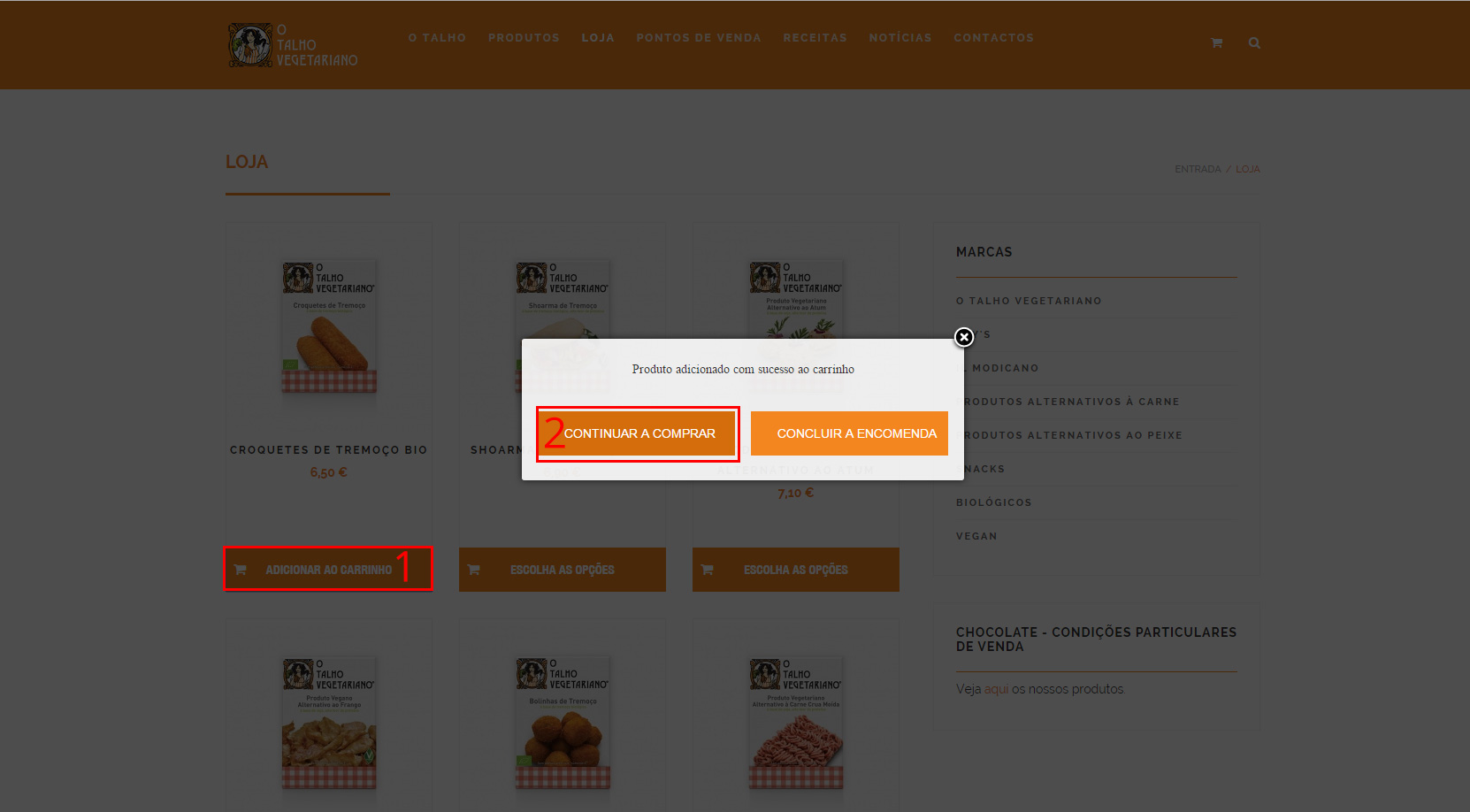The image size is (1470, 812).
Task: Click the 'aqui' chocolate products link
Action: tap(996, 689)
